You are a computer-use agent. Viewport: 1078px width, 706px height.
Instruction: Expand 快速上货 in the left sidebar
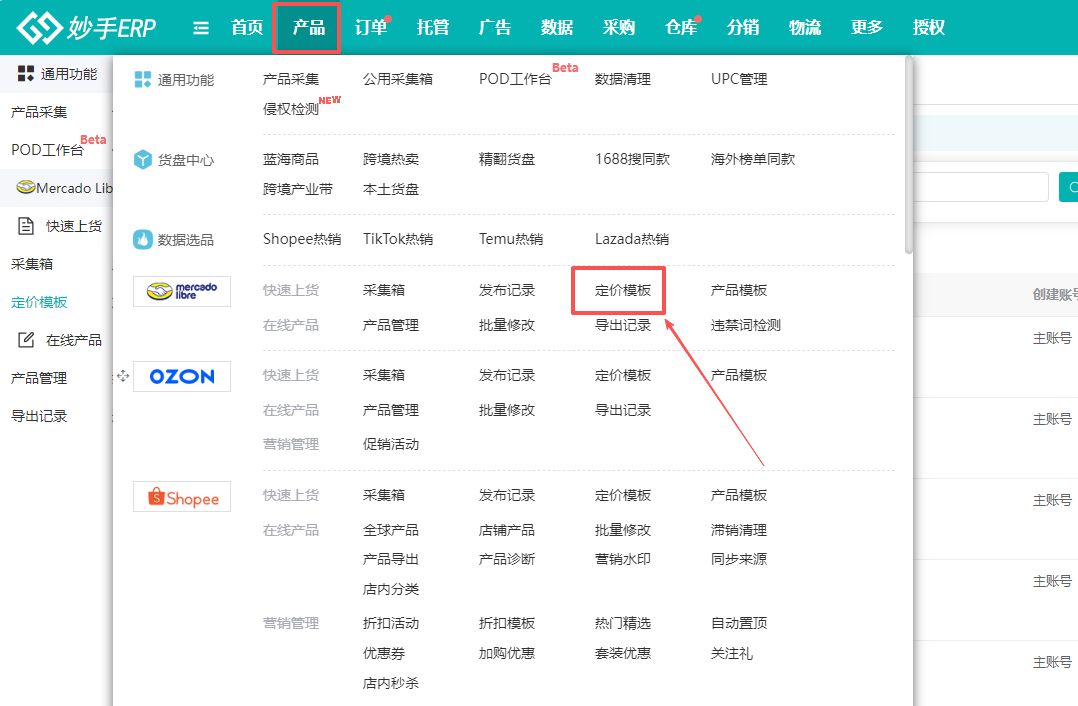pos(73,226)
